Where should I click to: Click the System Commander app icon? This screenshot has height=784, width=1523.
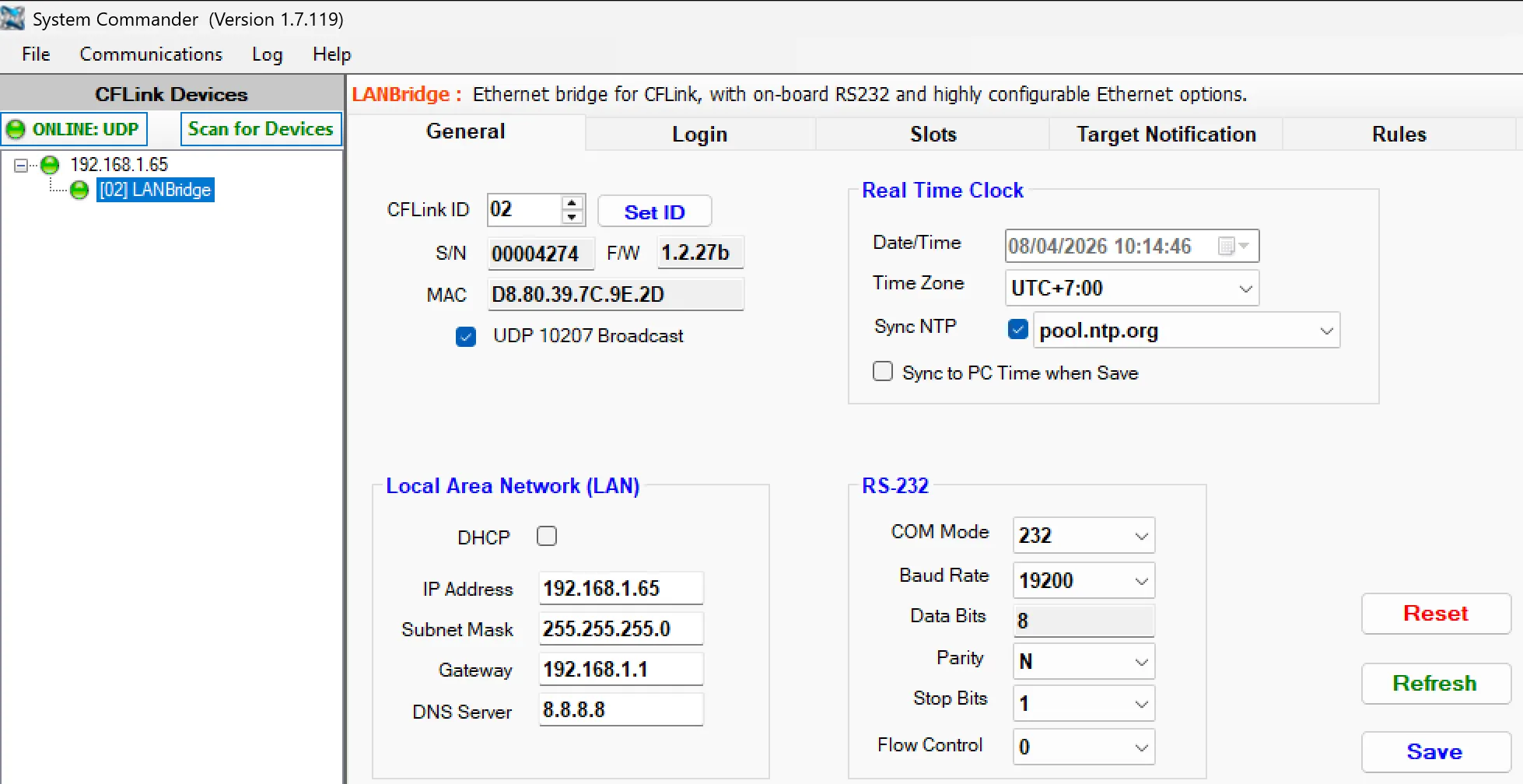coord(13,18)
